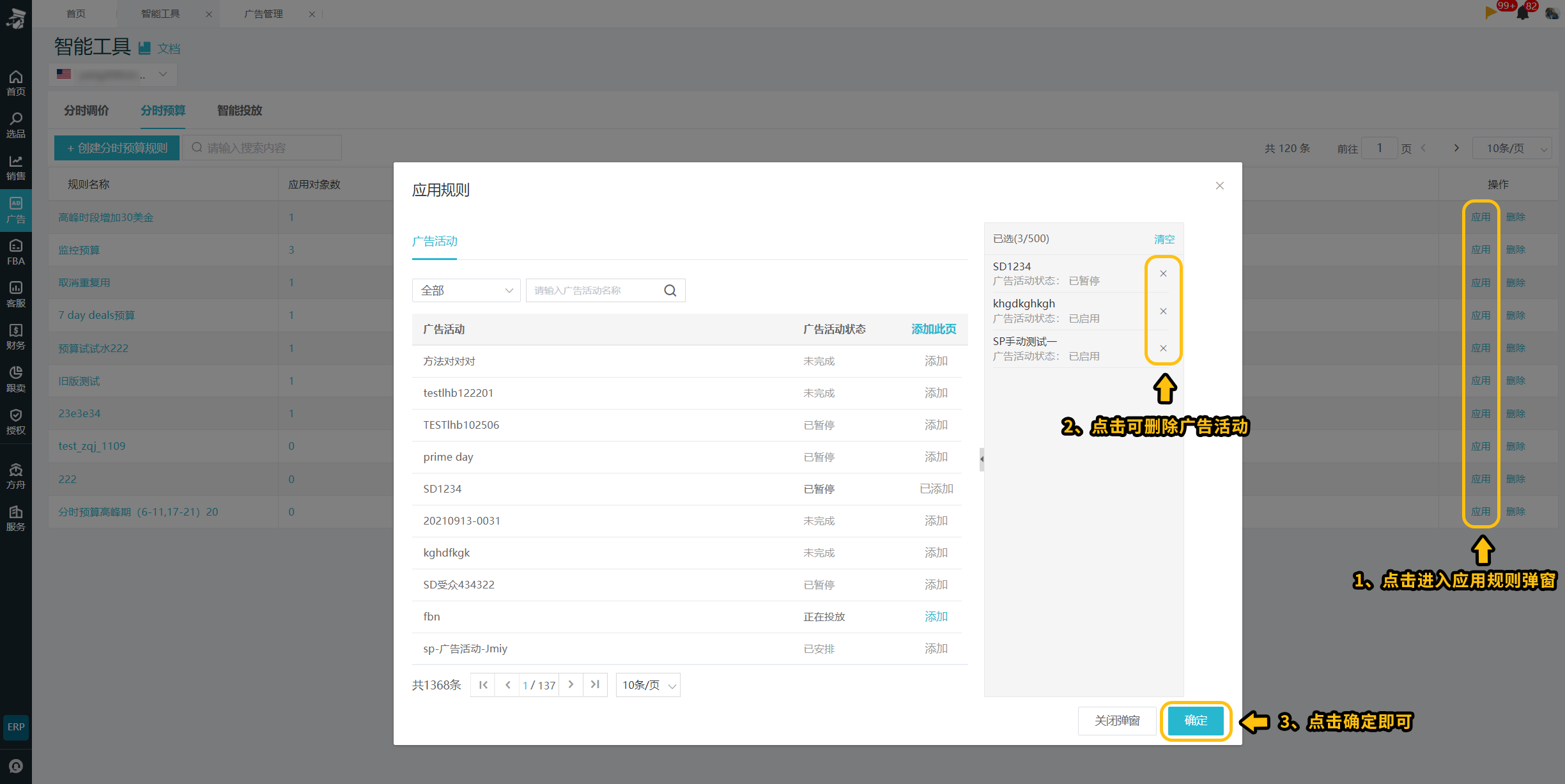Screen dimensions: 1565x784
Task: Select the 分时调价 tab
Action: click(86, 111)
